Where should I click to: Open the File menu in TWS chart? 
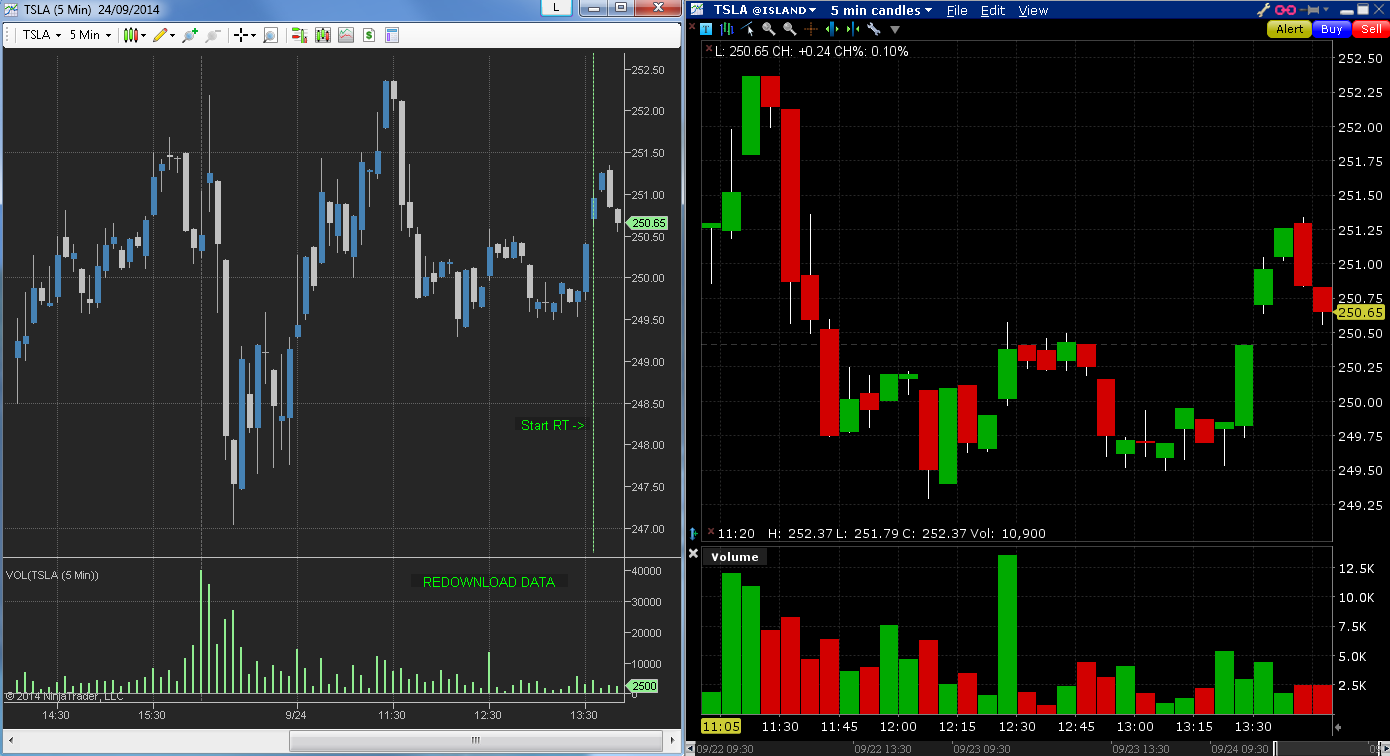coord(957,10)
